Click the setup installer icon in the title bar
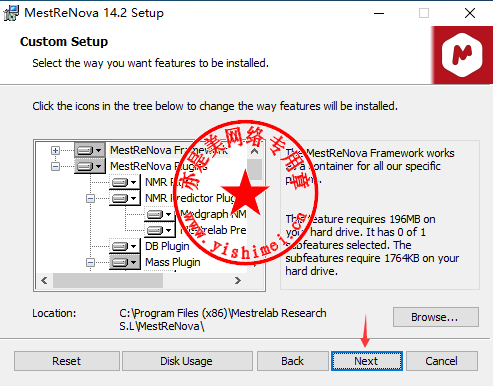This screenshot has width=493, height=386. pyautogui.click(x=11, y=13)
